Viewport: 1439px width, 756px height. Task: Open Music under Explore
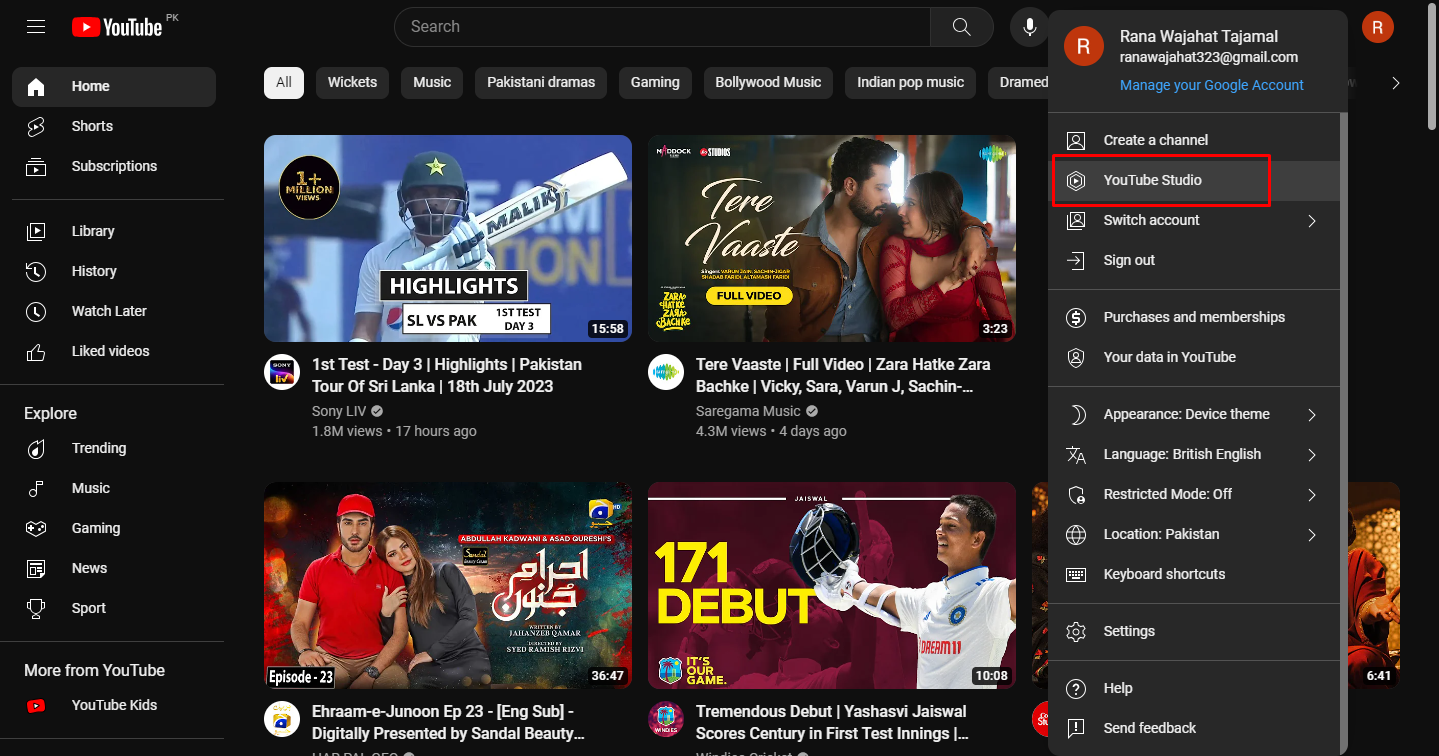[114, 489]
